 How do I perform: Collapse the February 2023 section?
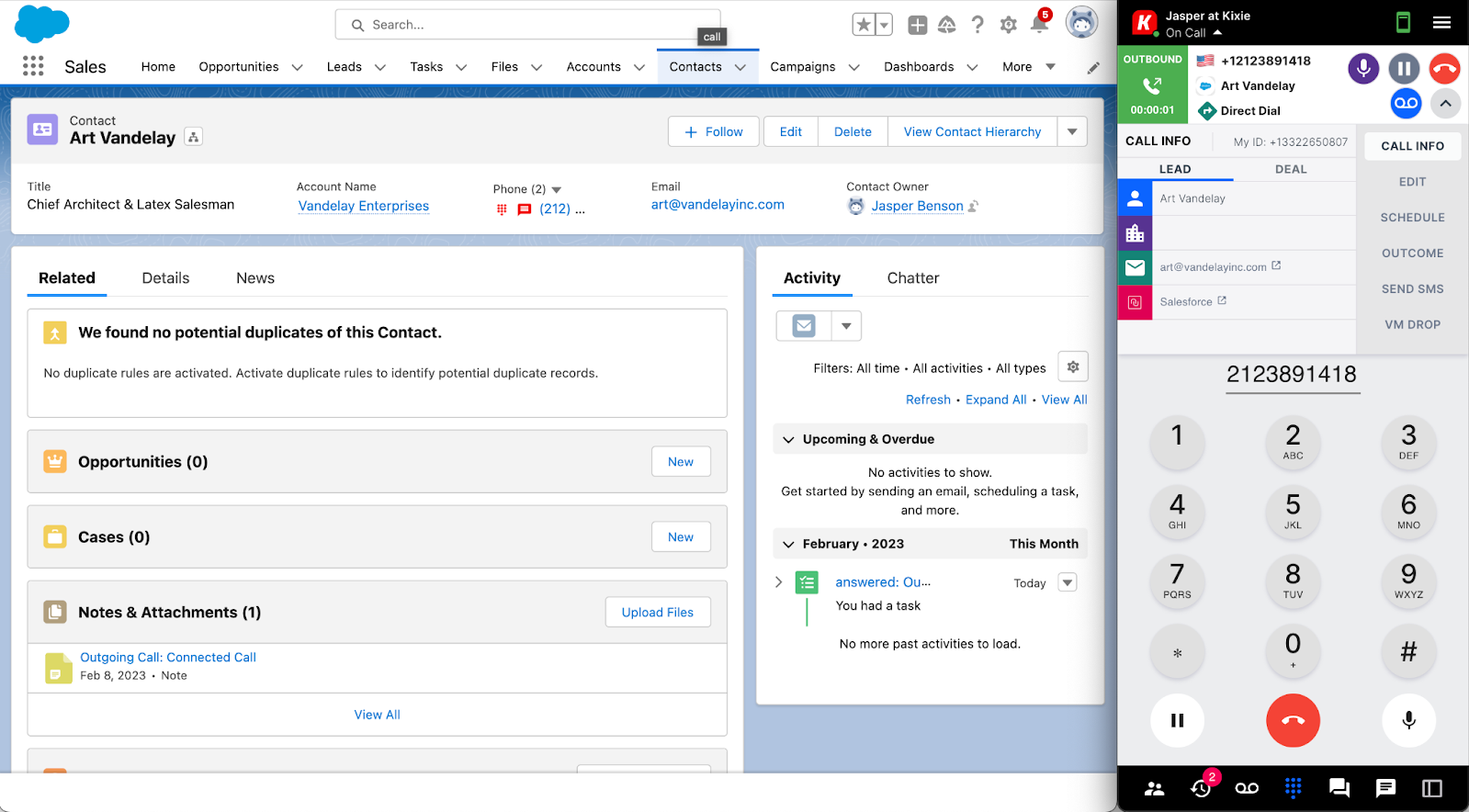point(788,544)
